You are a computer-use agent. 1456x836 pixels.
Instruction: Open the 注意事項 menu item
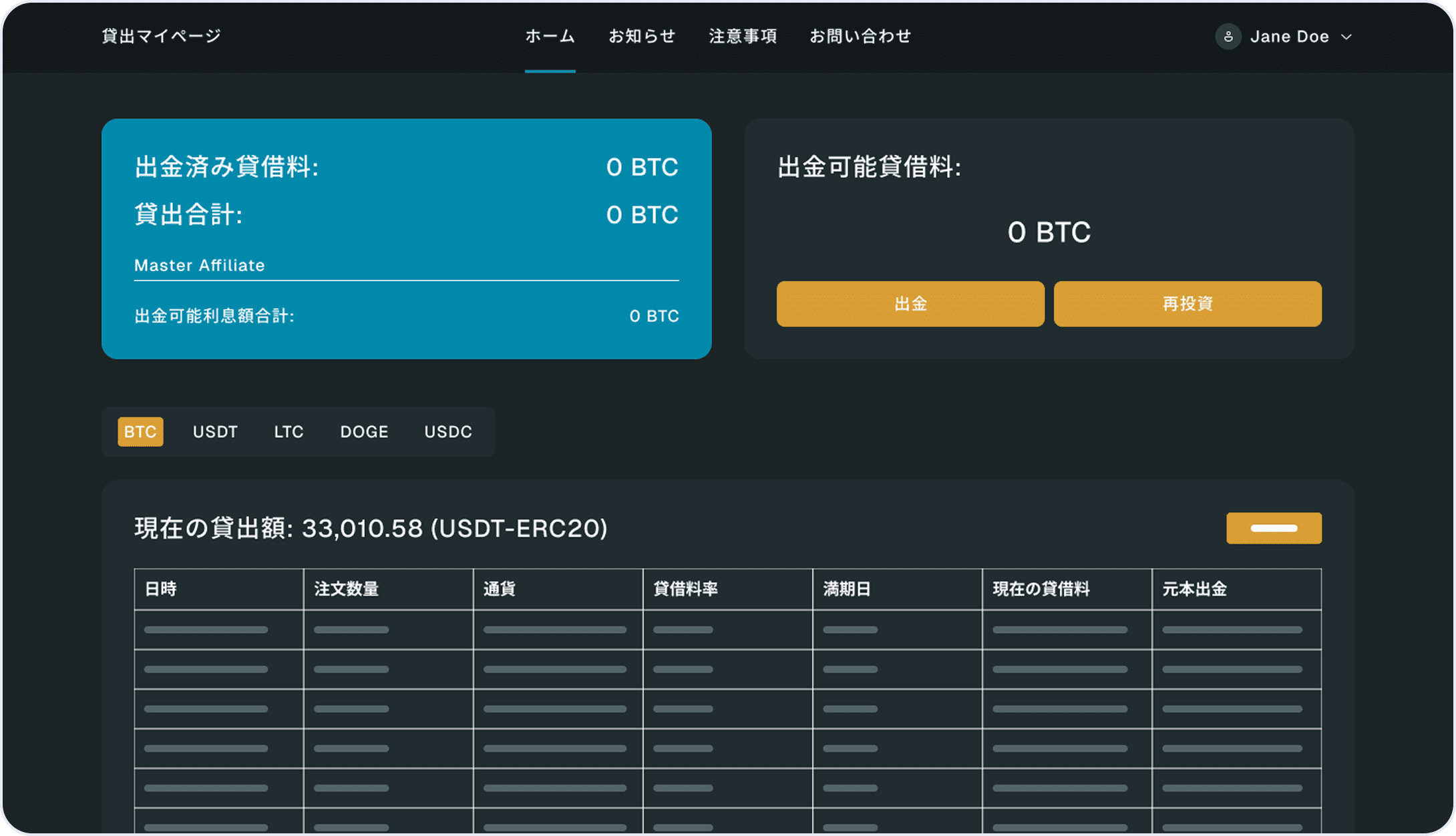click(x=743, y=36)
